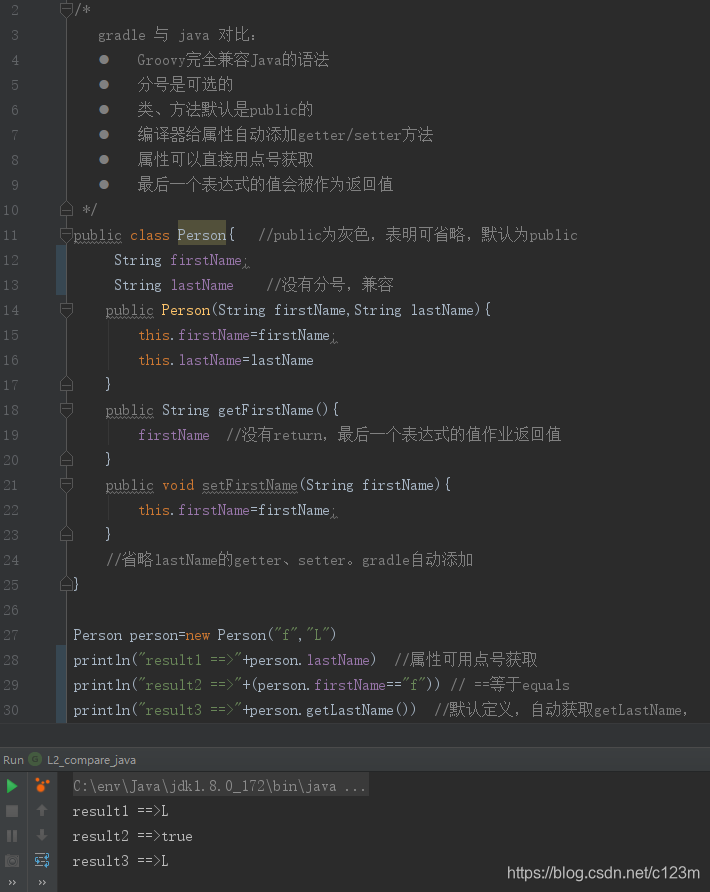Click the new keyword on line 27

pos(198,635)
